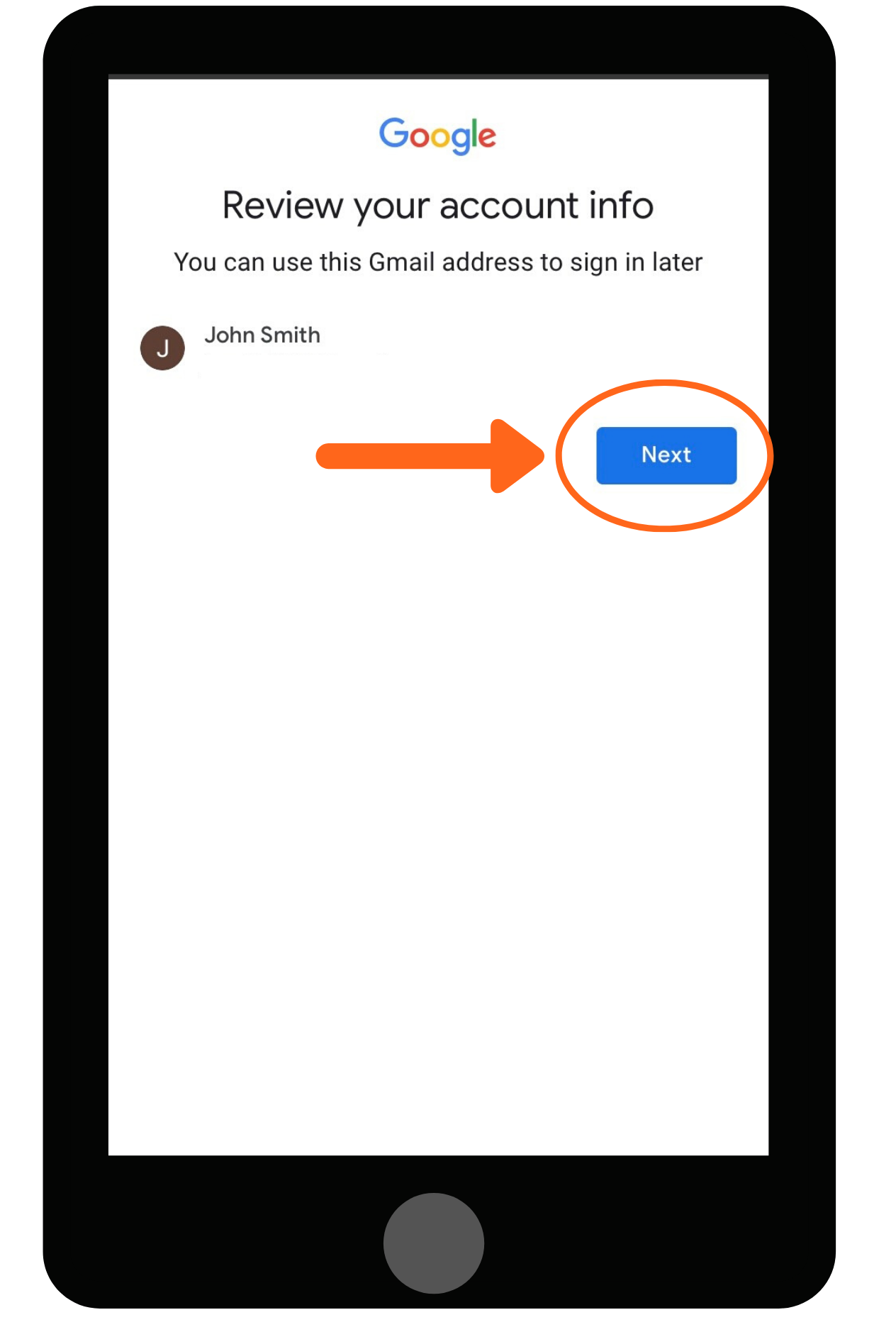Screen dimensions: 896x1327
Task: Click the 'Review your account info' heading
Action: point(438,206)
